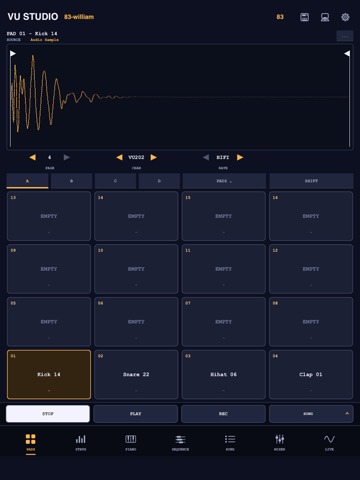This screenshot has width=360, height=480.
Task: Tap empty pad 13
Action: (49, 216)
